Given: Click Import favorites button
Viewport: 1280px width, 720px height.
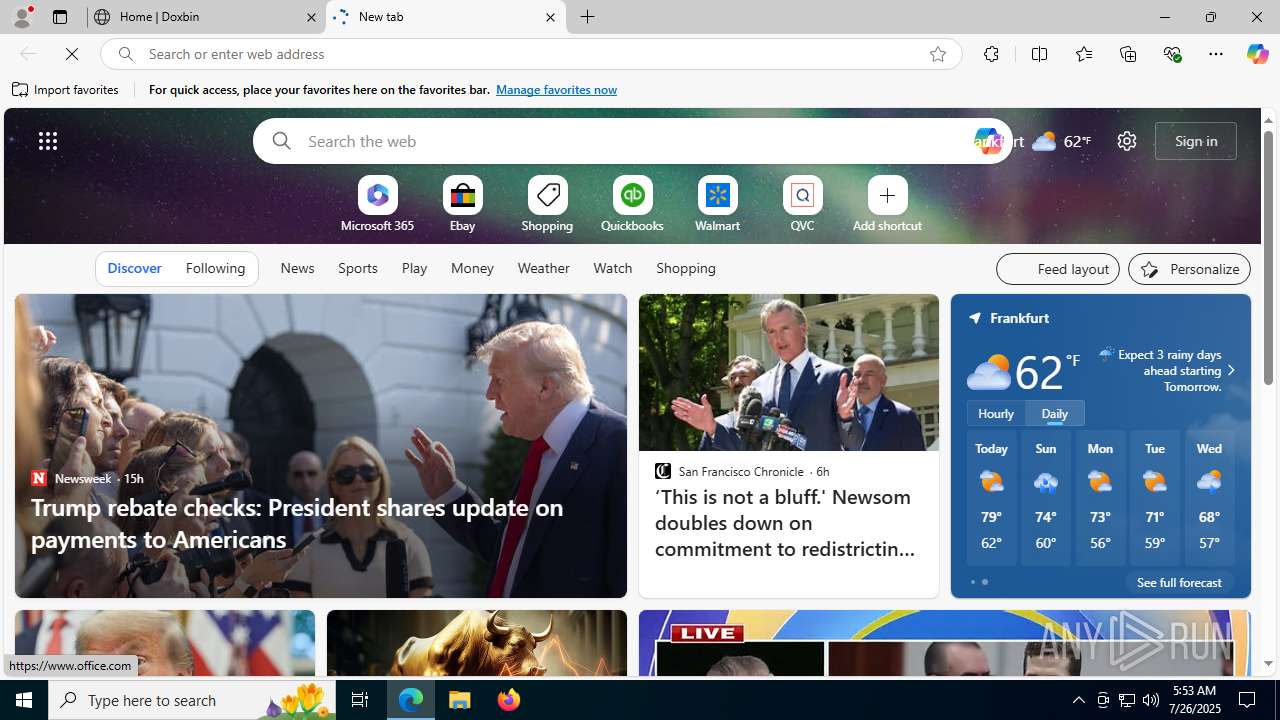Looking at the screenshot, I should 66,90.
